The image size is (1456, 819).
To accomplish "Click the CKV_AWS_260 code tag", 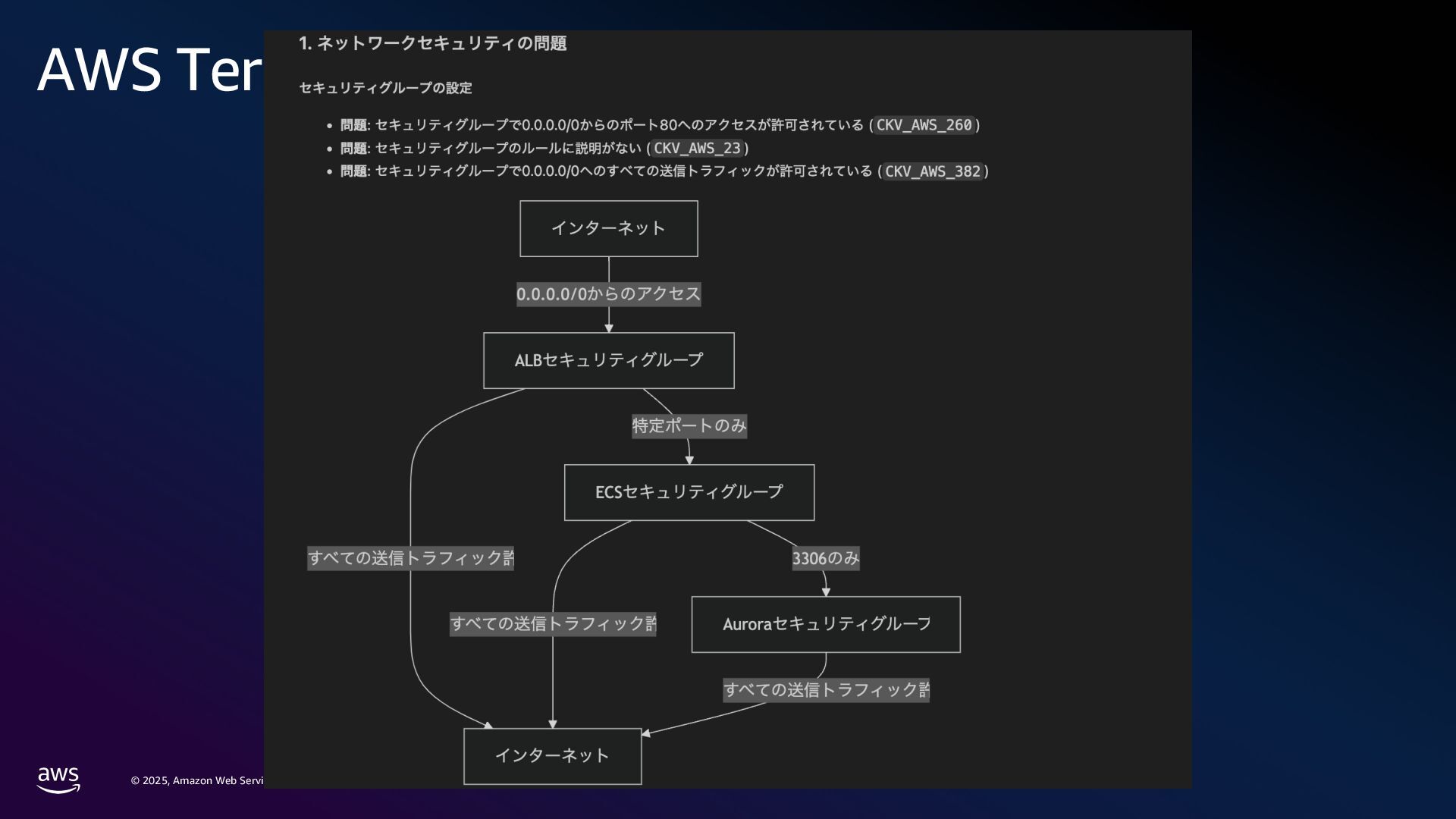I will pyautogui.click(x=924, y=125).
